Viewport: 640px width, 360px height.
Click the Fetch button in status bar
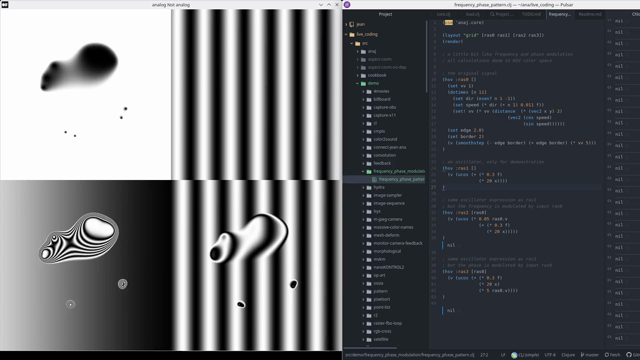[612, 355]
